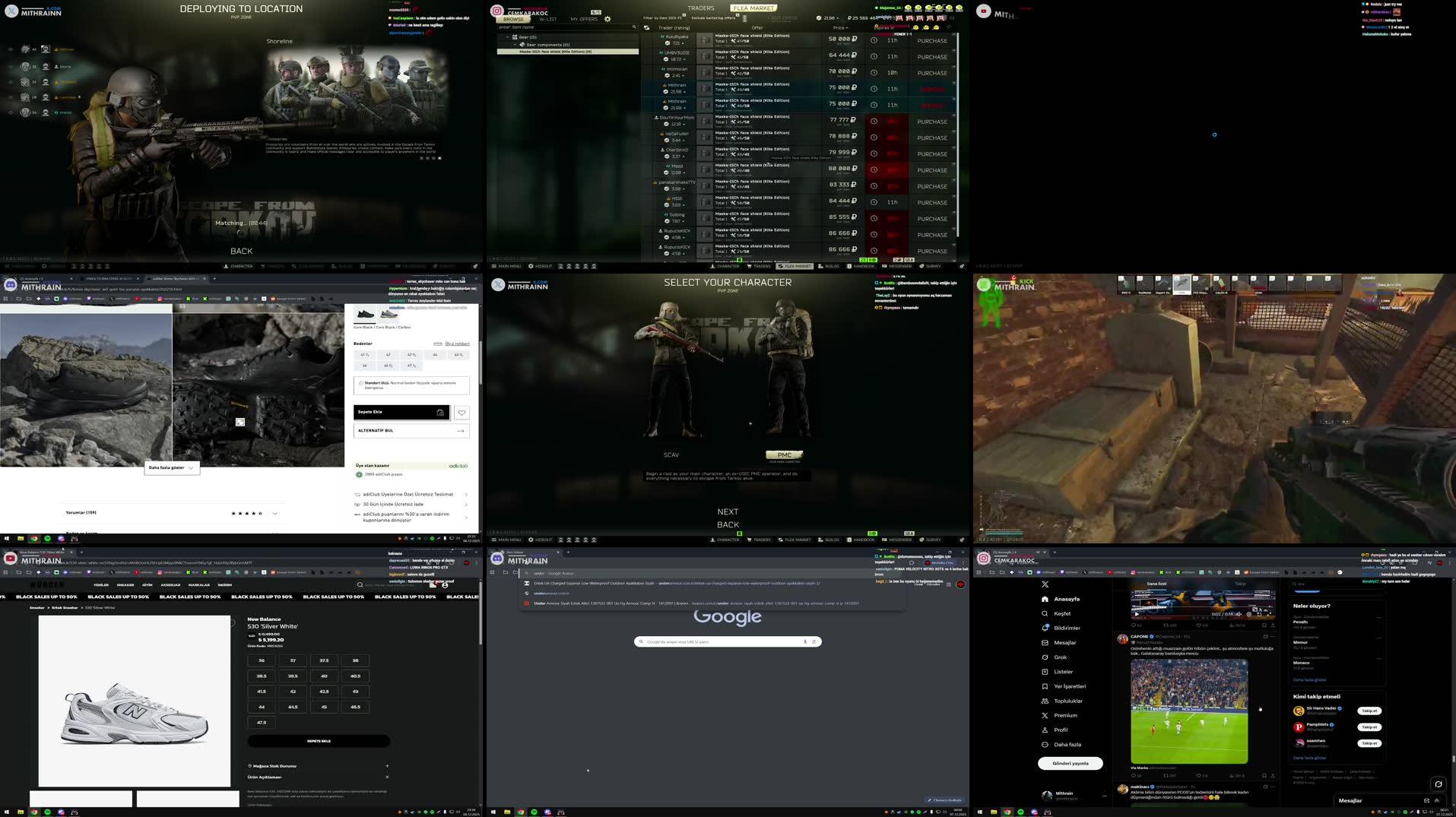Click the flea market item search magnifier icon
This screenshot has height=817, width=1456.
[636, 27]
